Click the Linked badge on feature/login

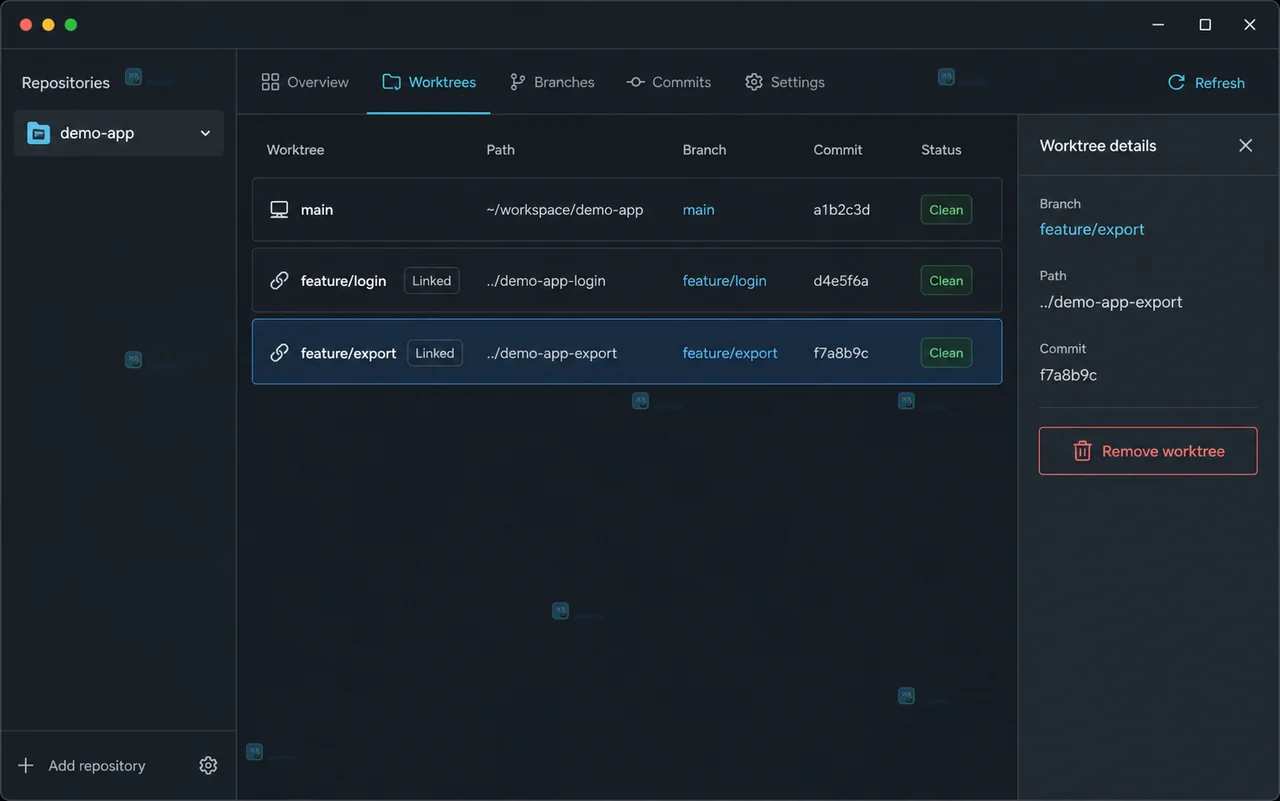pos(432,281)
